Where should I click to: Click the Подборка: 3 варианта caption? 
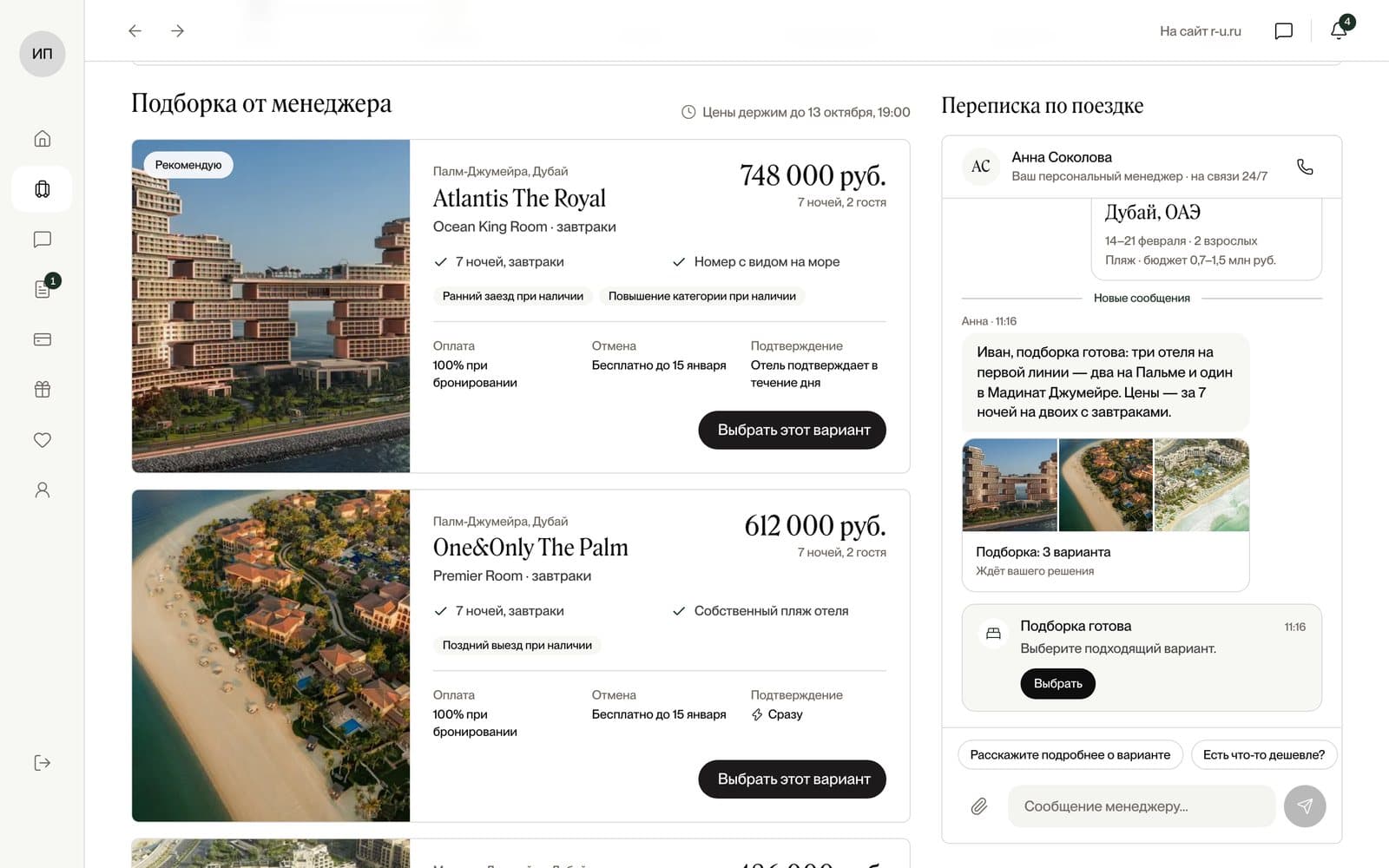[1043, 552]
